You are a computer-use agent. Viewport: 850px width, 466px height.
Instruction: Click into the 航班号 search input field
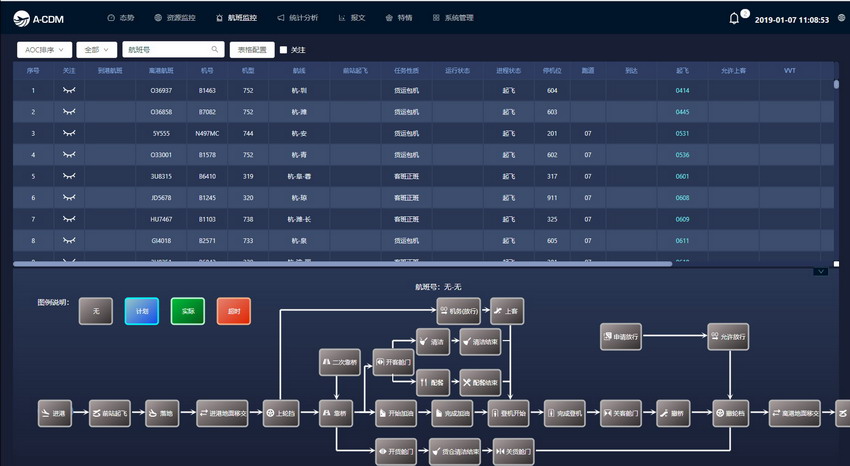165,49
